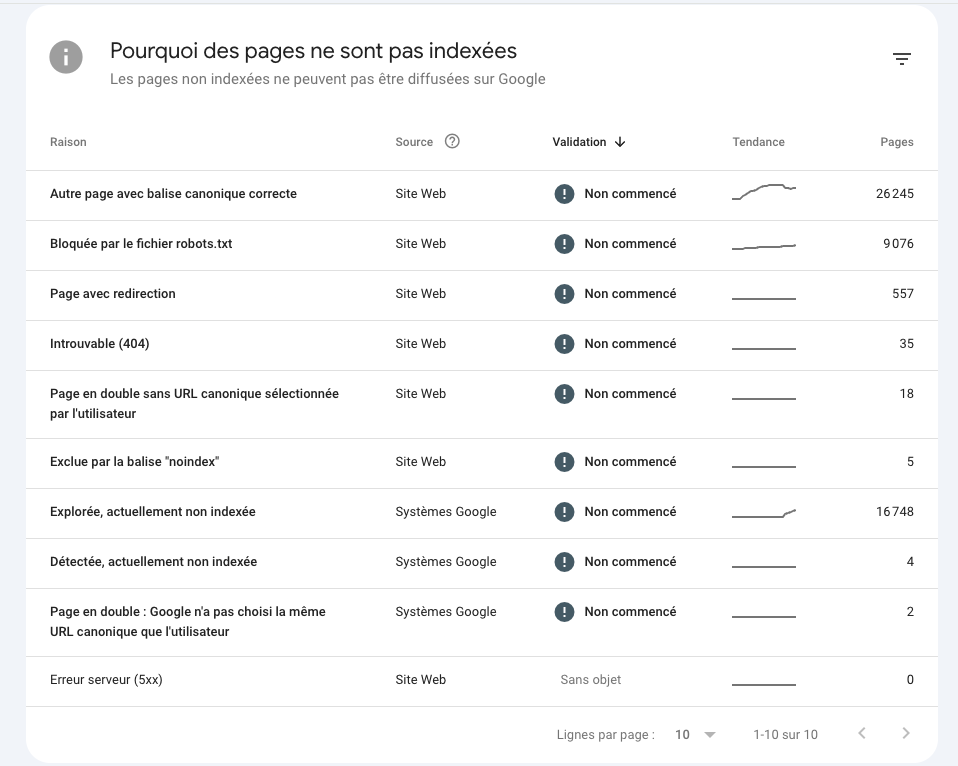Viewport: 958px width, 766px height.
Task: Click trend sparkline for Explorée row
Action: [764, 514]
